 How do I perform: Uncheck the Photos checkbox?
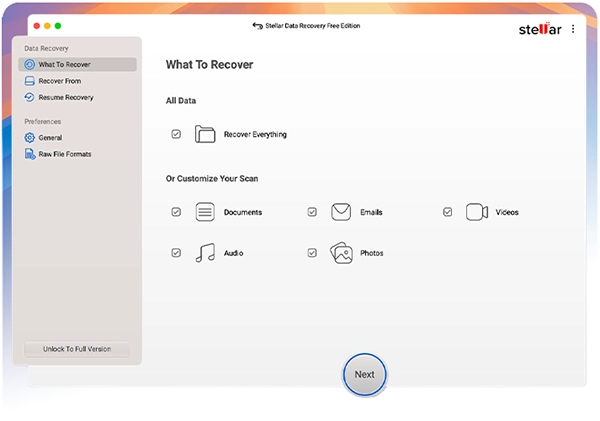click(x=312, y=253)
